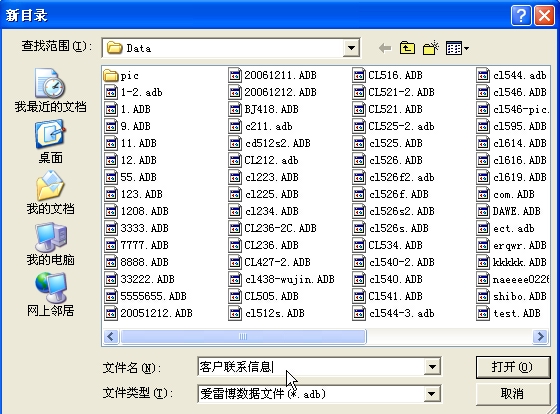Select the pic folder

point(121,75)
